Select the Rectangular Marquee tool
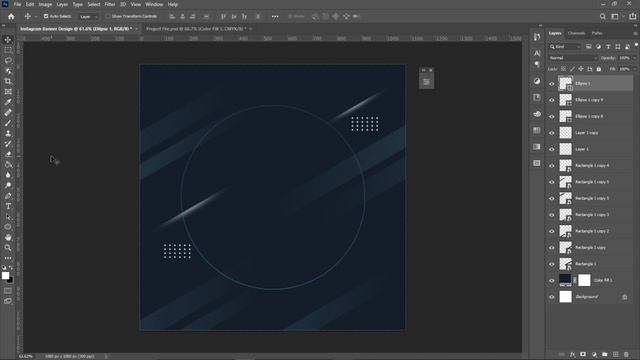This screenshot has width=640, height=360. click(8, 50)
